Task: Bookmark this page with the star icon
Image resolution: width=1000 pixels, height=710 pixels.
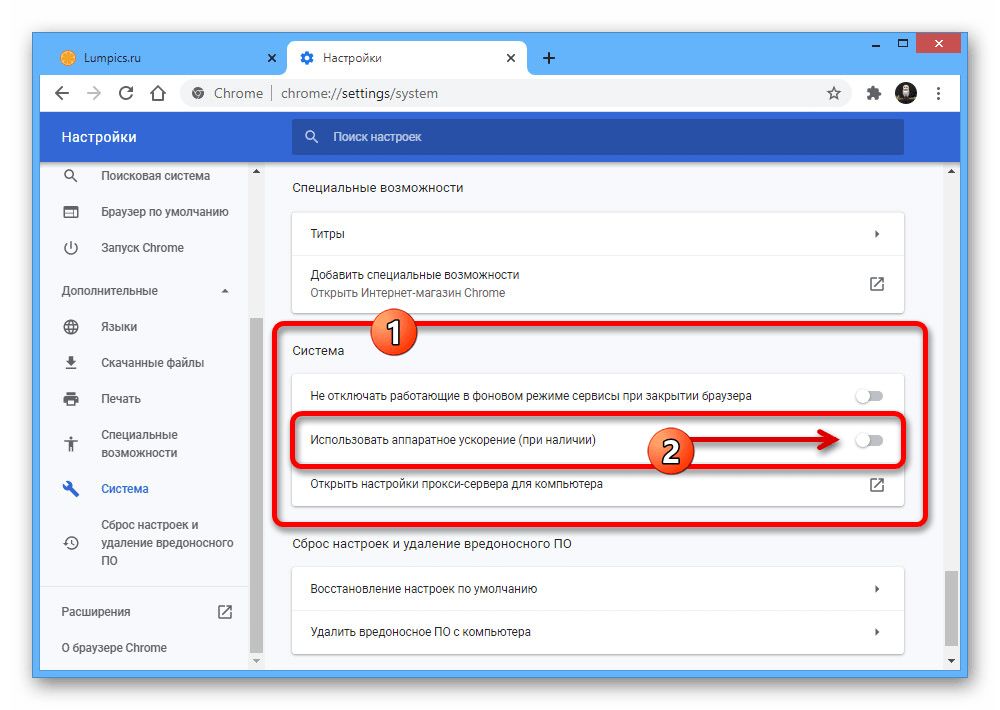Action: [834, 93]
